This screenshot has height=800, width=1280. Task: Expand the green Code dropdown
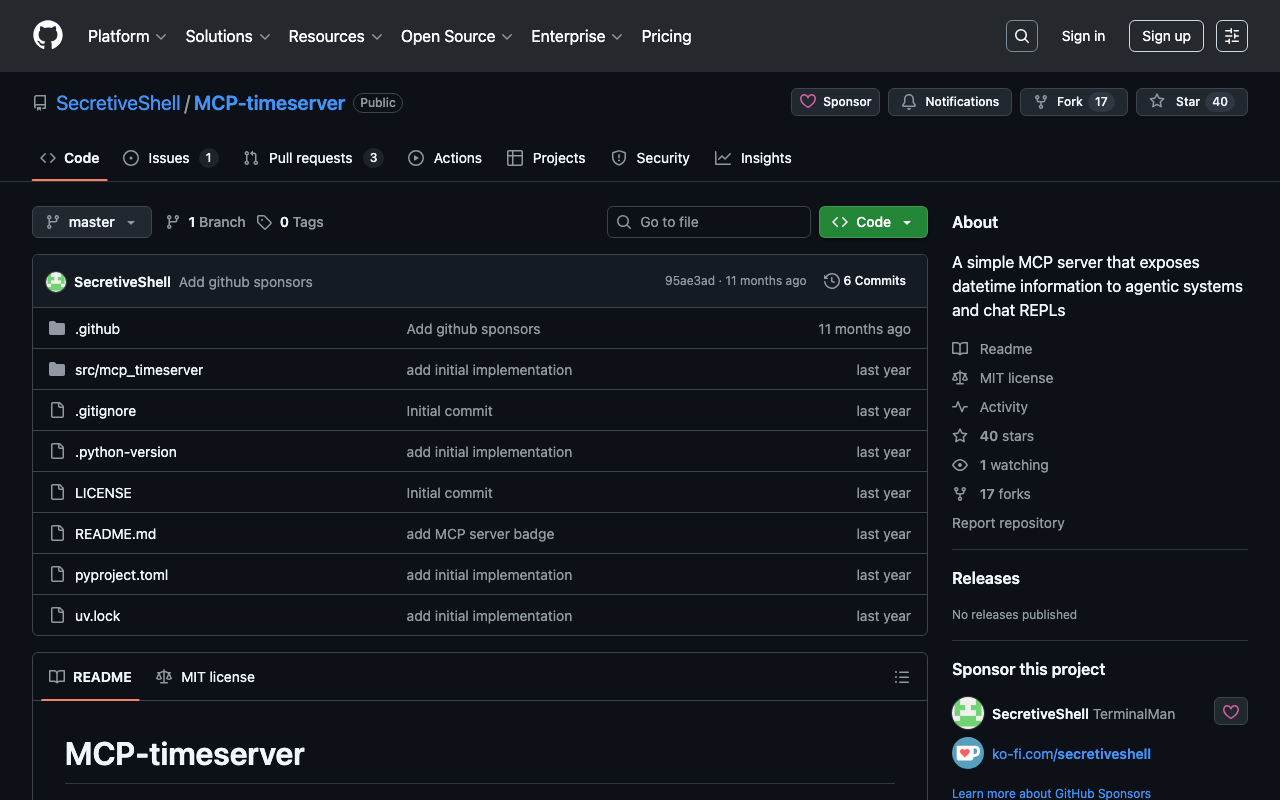[872, 222]
